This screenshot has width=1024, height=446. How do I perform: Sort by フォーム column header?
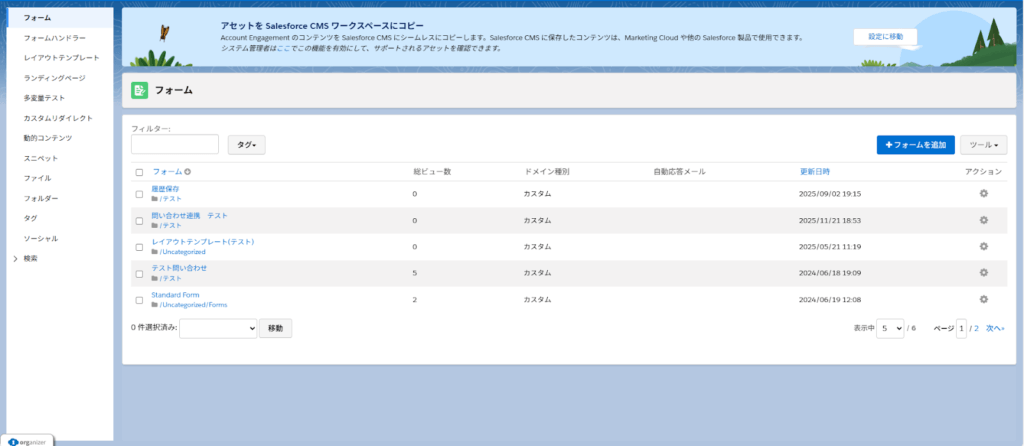tap(167, 172)
